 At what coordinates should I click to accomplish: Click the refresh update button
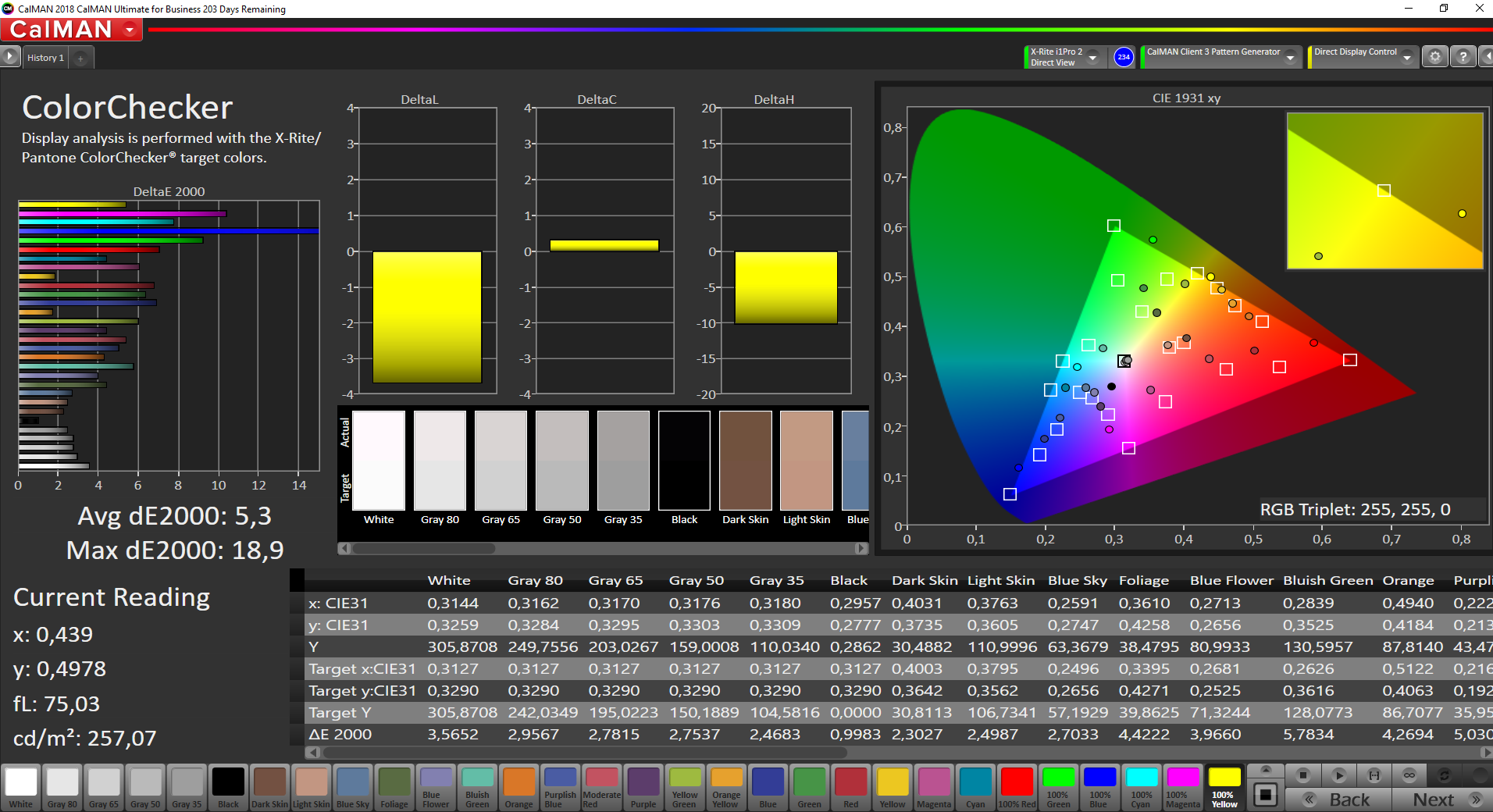(1445, 775)
